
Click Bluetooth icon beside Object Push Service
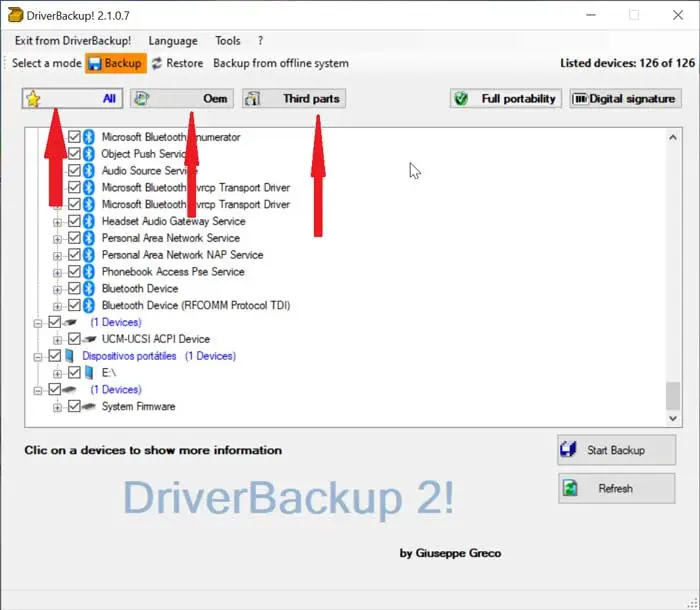click(89, 154)
